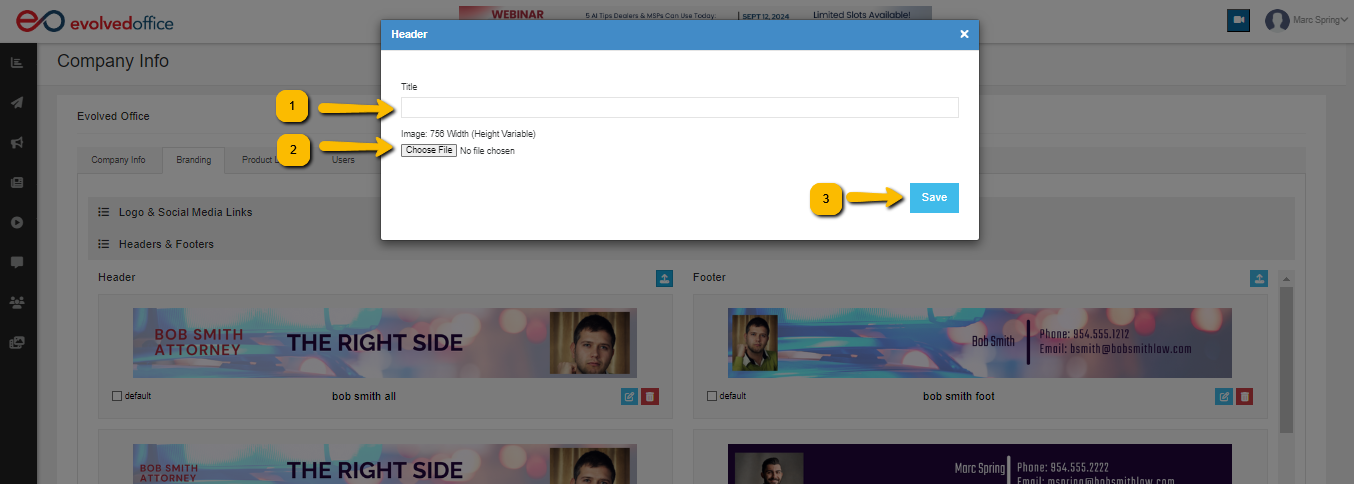Select the "bob smith foot" footer banner image
This screenshot has height=484, width=1354.
[x=980, y=343]
